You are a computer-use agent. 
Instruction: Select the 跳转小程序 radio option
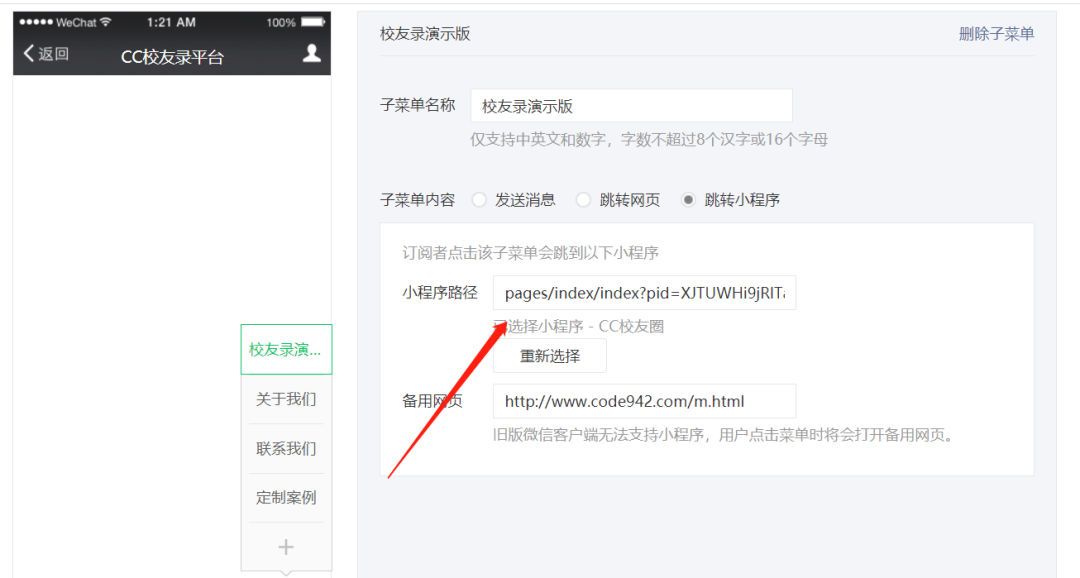(x=688, y=200)
